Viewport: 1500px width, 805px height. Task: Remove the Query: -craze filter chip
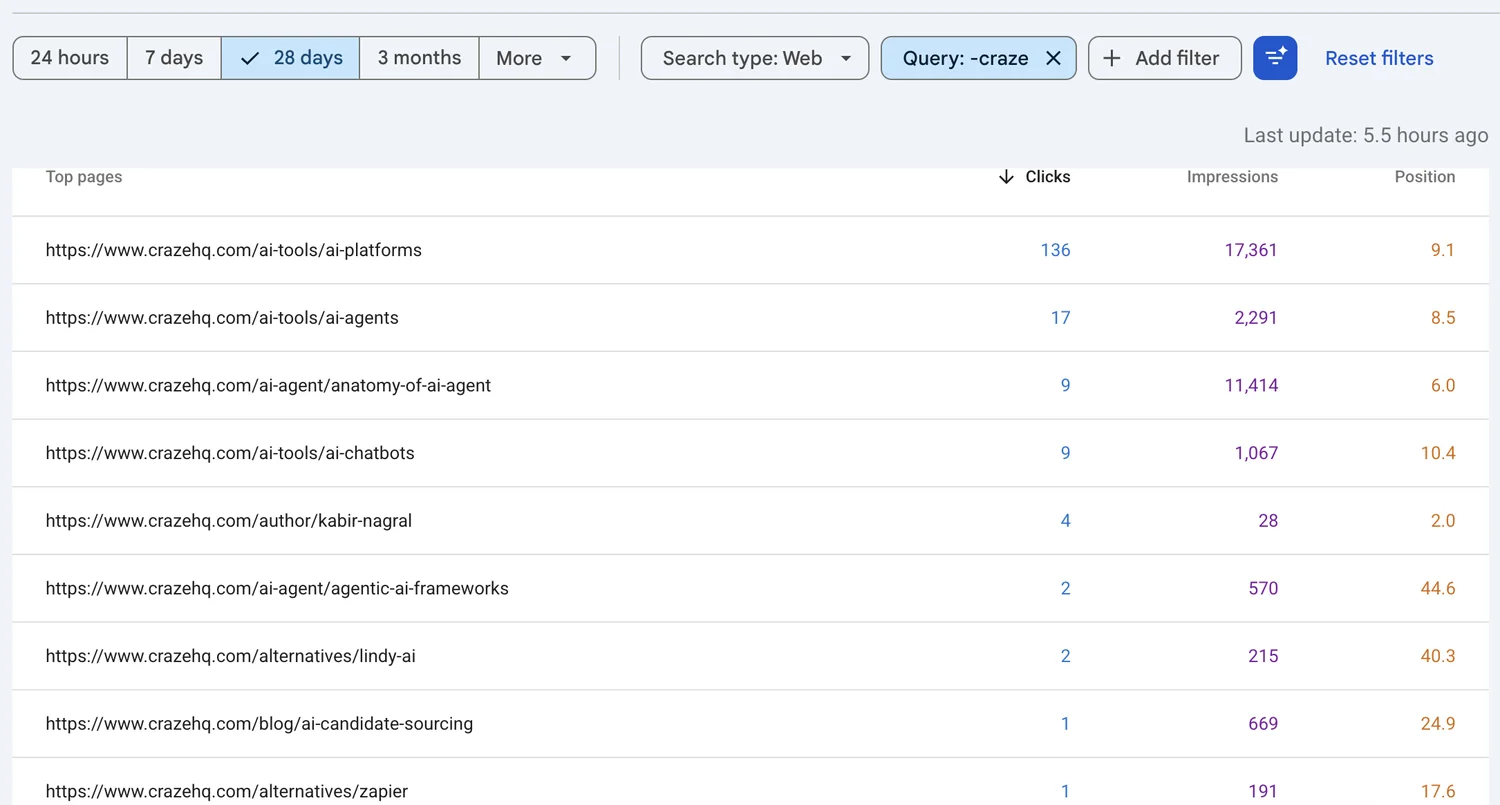1053,58
